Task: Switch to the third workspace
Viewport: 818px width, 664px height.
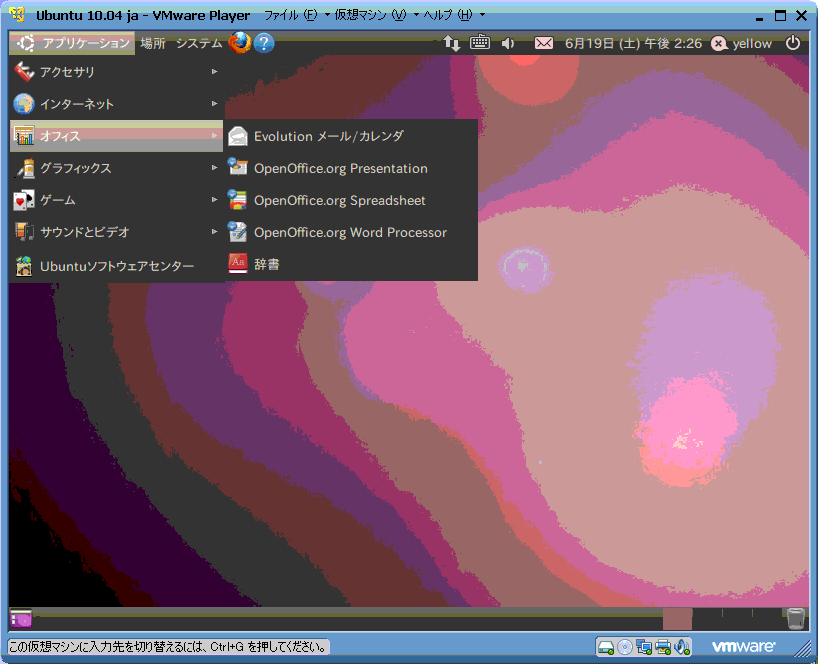Action: 737,619
